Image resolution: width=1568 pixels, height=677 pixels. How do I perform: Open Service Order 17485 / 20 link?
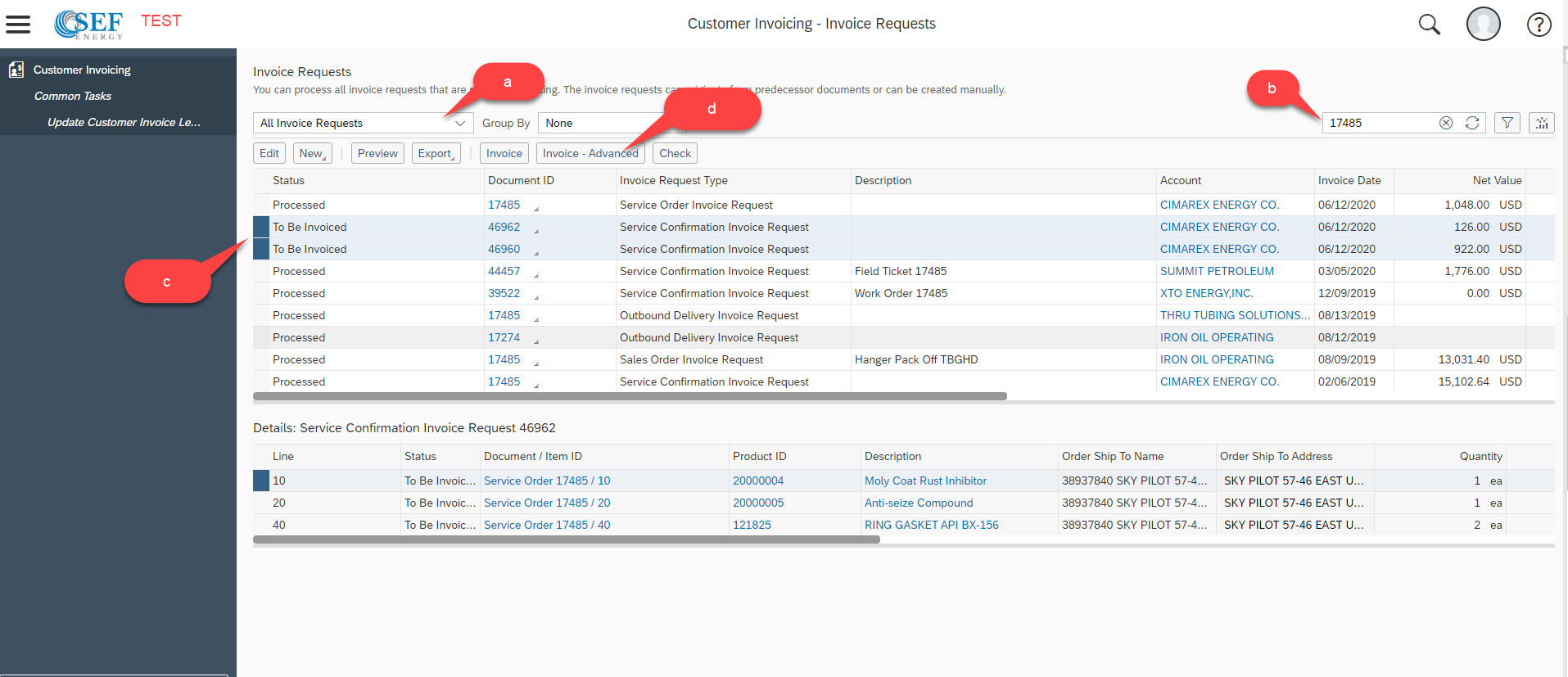[547, 503]
